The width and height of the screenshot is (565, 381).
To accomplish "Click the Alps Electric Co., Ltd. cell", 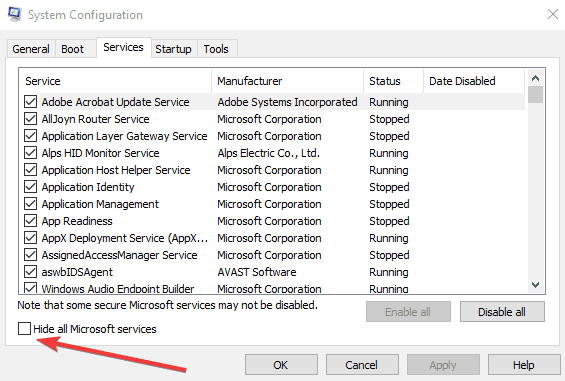I will pyautogui.click(x=268, y=153).
